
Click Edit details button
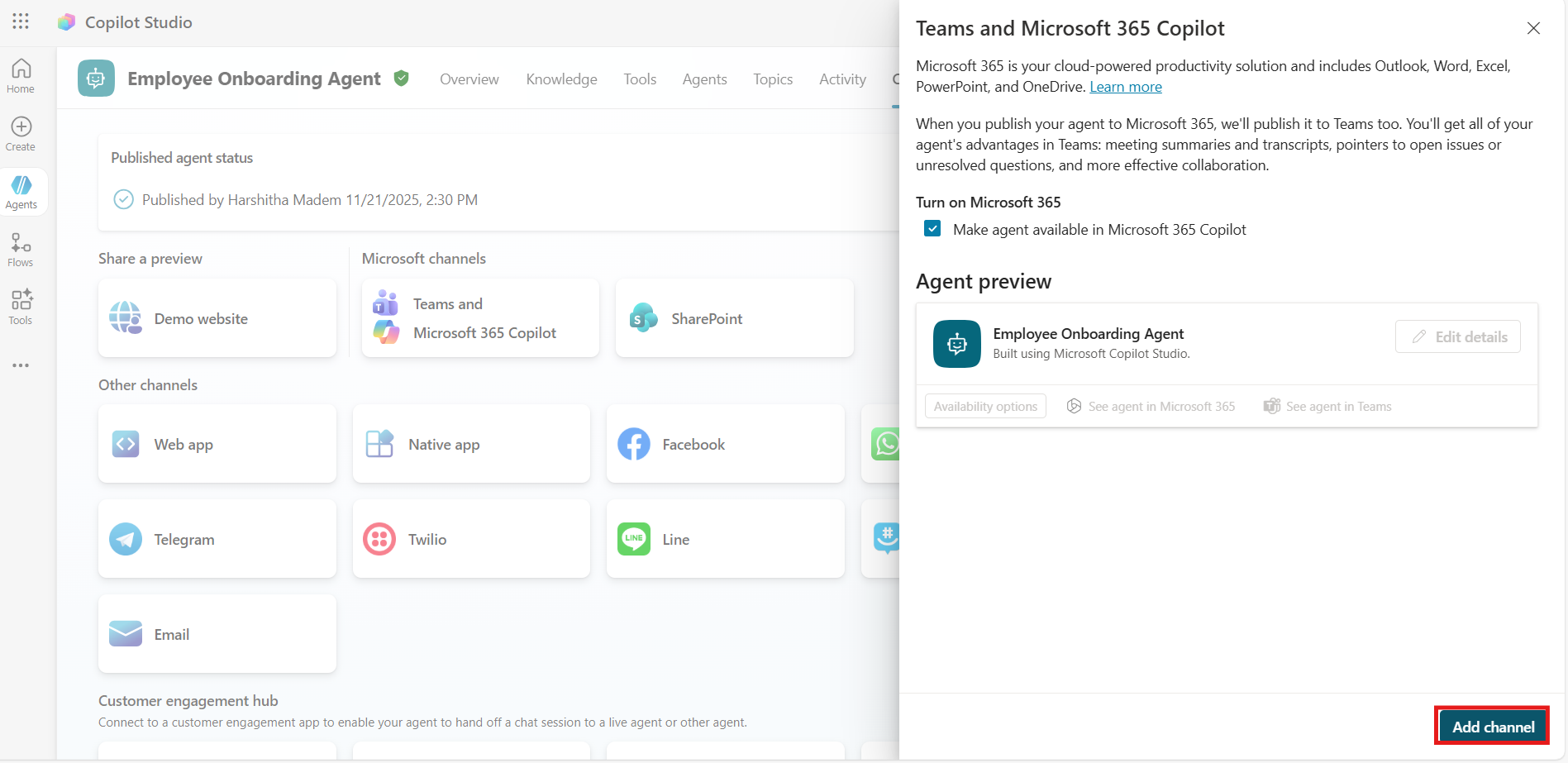click(x=1458, y=336)
